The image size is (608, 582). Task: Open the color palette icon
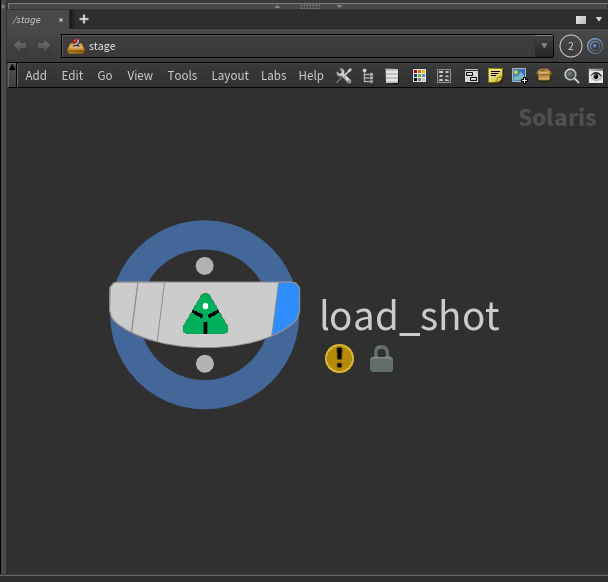tap(419, 76)
